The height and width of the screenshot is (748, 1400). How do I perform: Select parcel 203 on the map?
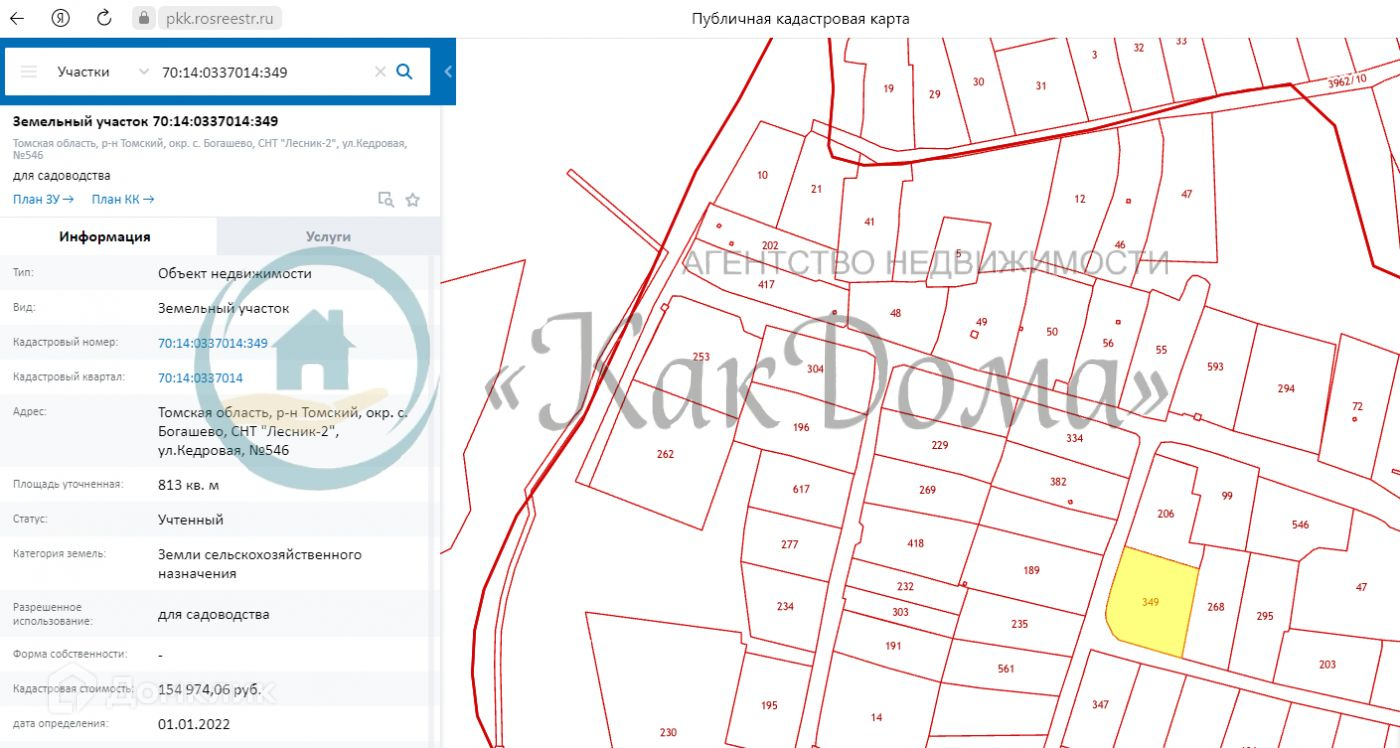click(1327, 664)
